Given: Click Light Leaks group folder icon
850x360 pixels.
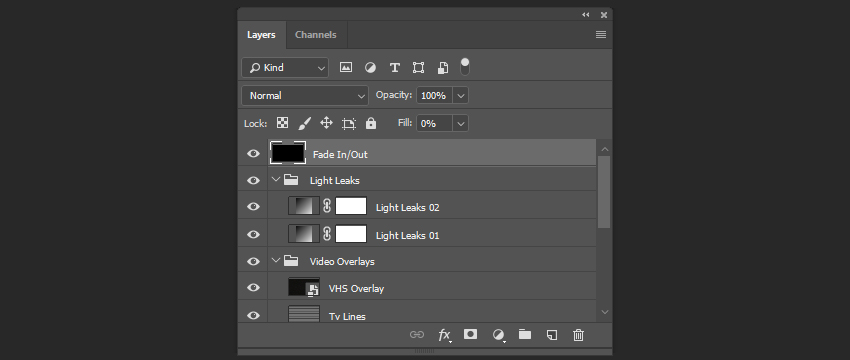Looking at the screenshot, I should (291, 179).
